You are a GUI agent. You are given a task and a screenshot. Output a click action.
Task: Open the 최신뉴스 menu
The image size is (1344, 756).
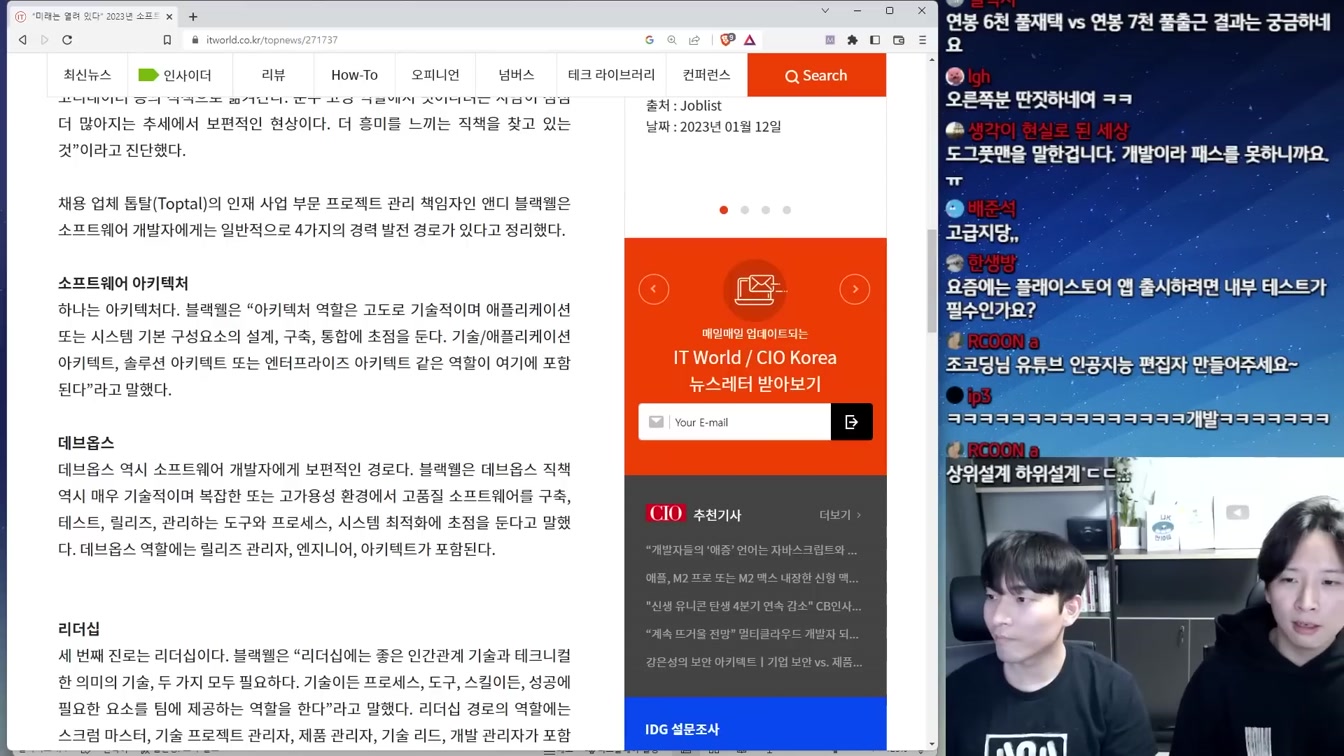pos(87,75)
